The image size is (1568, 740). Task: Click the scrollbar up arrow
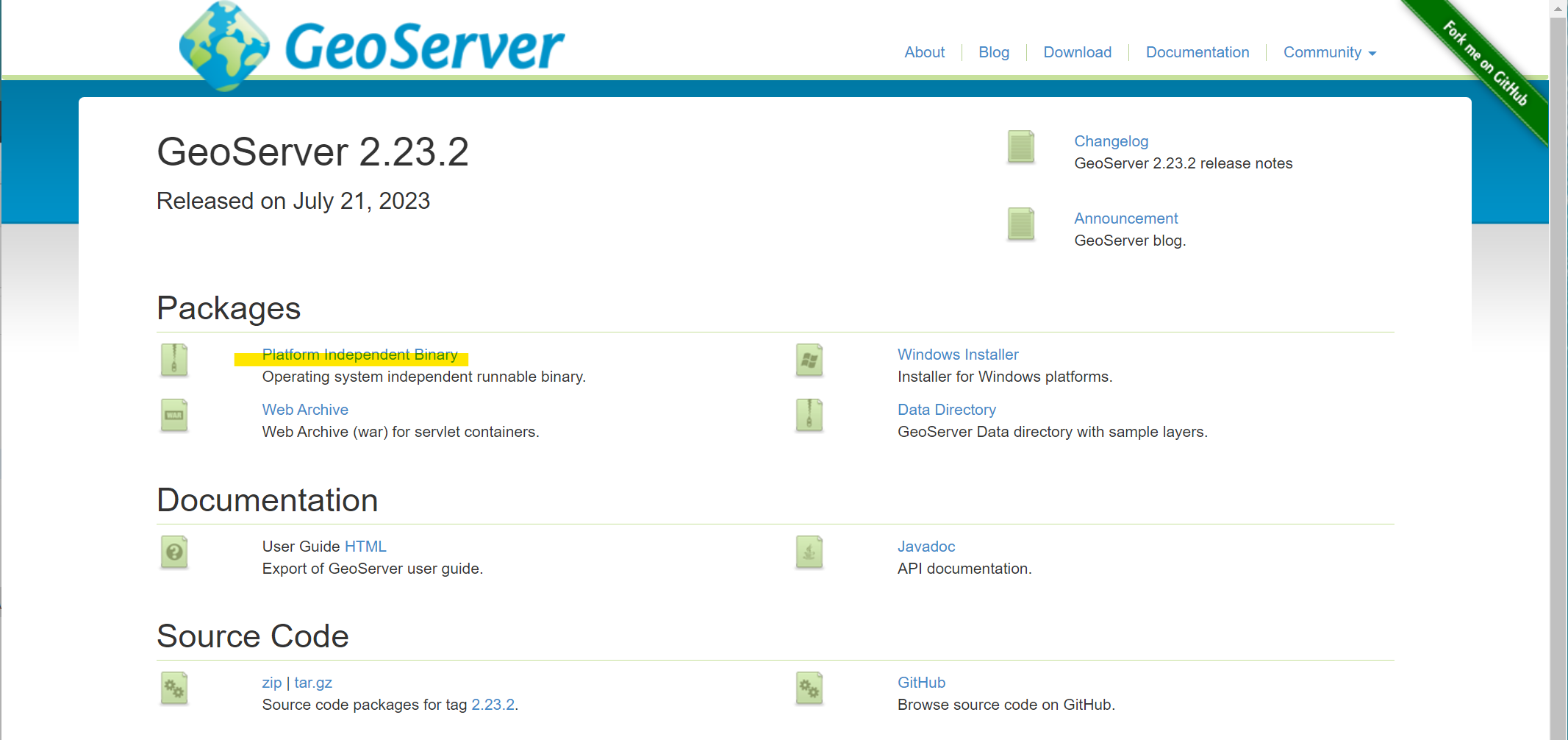click(1558, 9)
